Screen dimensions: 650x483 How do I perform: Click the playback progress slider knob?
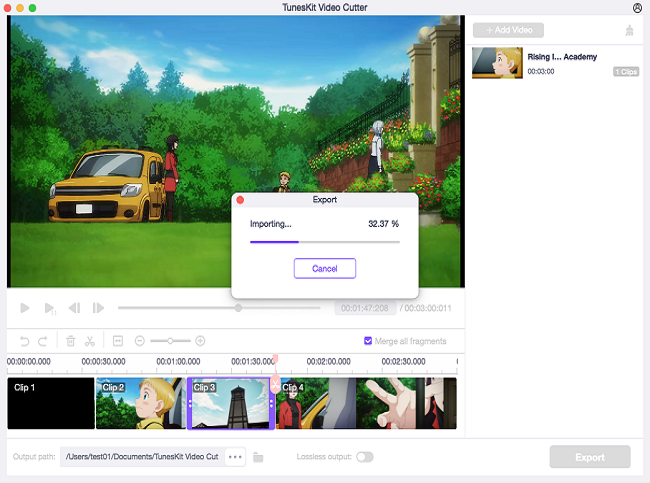238,308
